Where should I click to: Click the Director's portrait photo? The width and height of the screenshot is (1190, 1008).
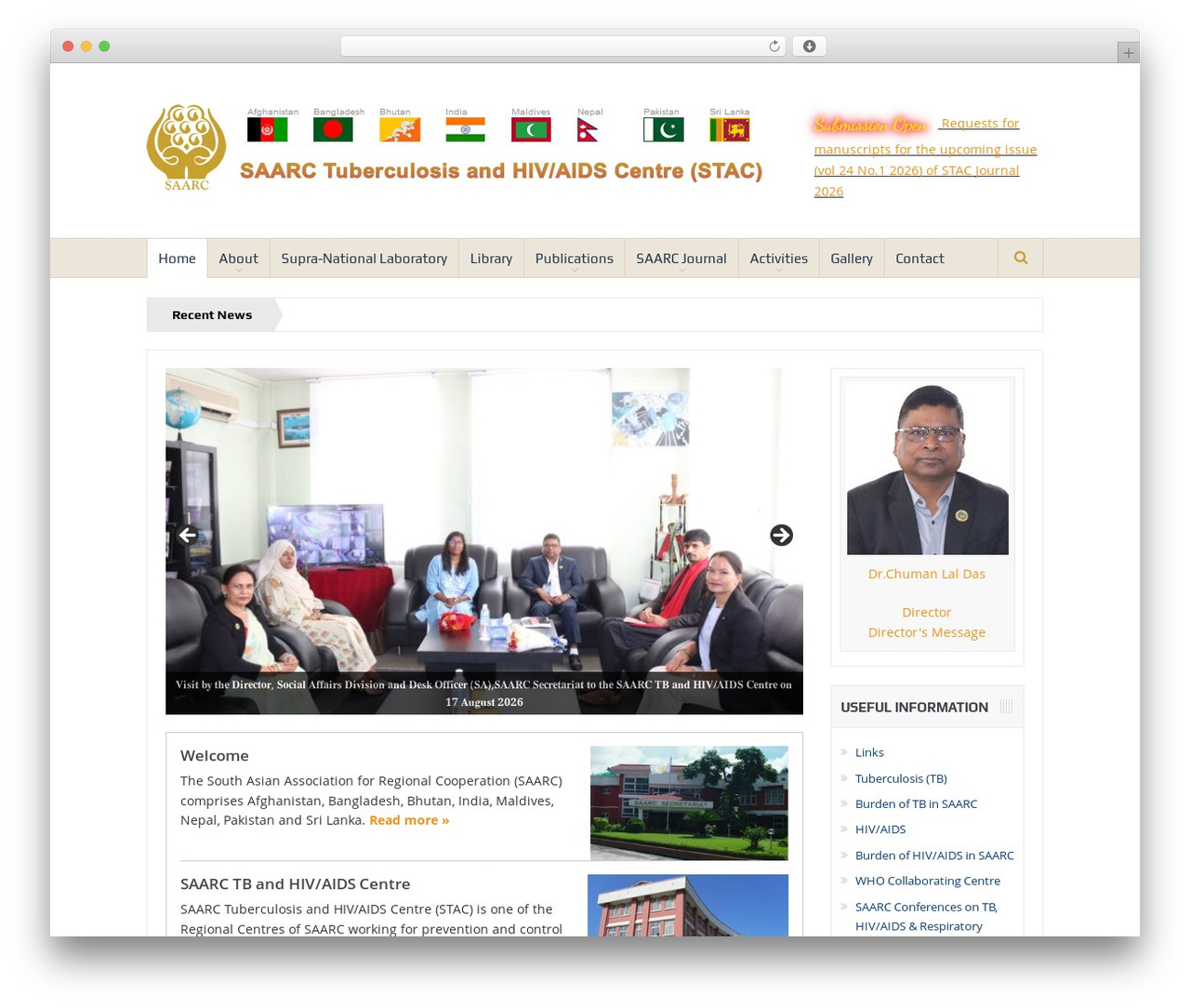[927, 468]
